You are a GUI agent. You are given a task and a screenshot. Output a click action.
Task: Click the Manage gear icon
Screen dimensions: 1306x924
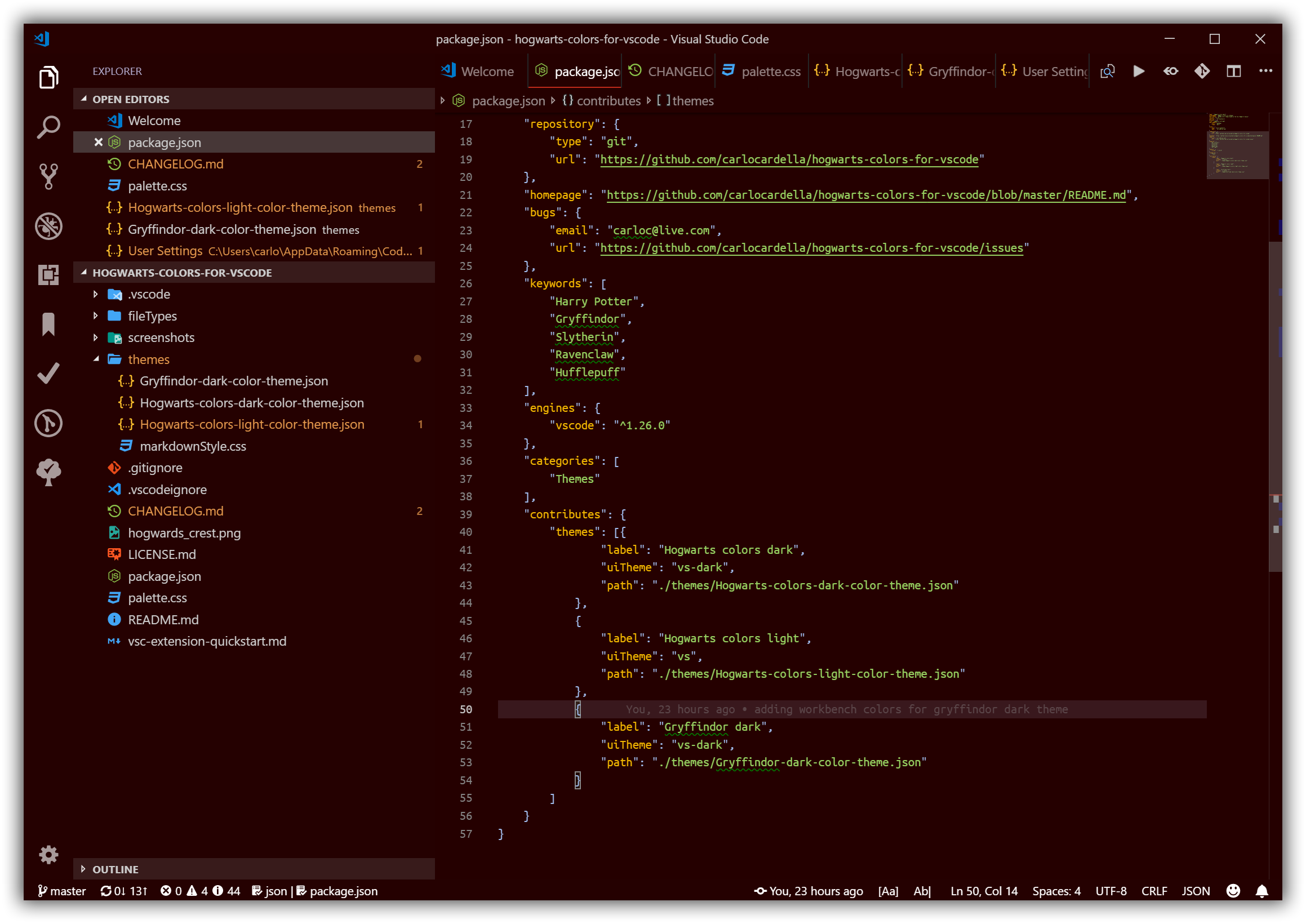tap(48, 854)
